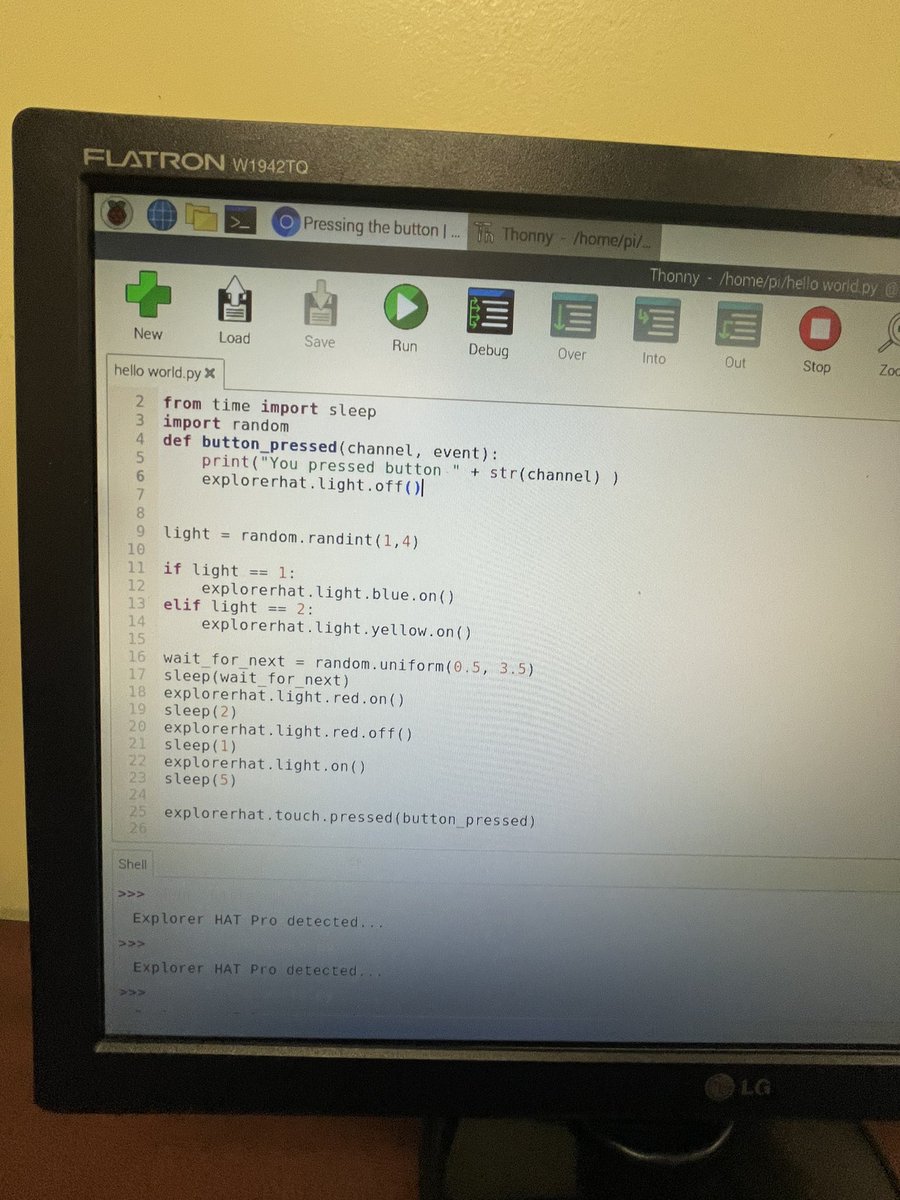The width and height of the screenshot is (900, 1200).
Task: Launch the web browser from the taskbar
Action: coord(161,216)
